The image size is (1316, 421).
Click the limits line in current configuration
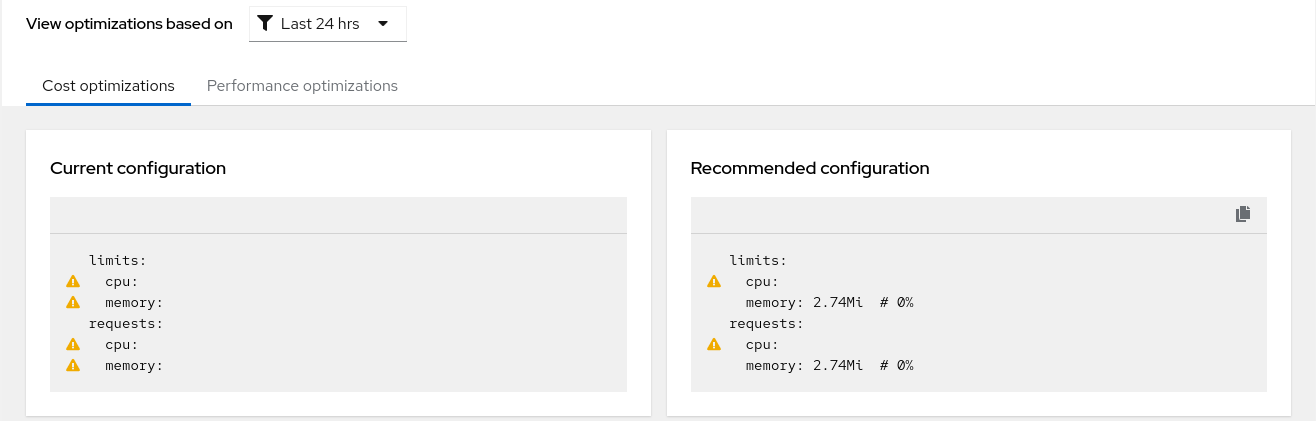[118, 261]
